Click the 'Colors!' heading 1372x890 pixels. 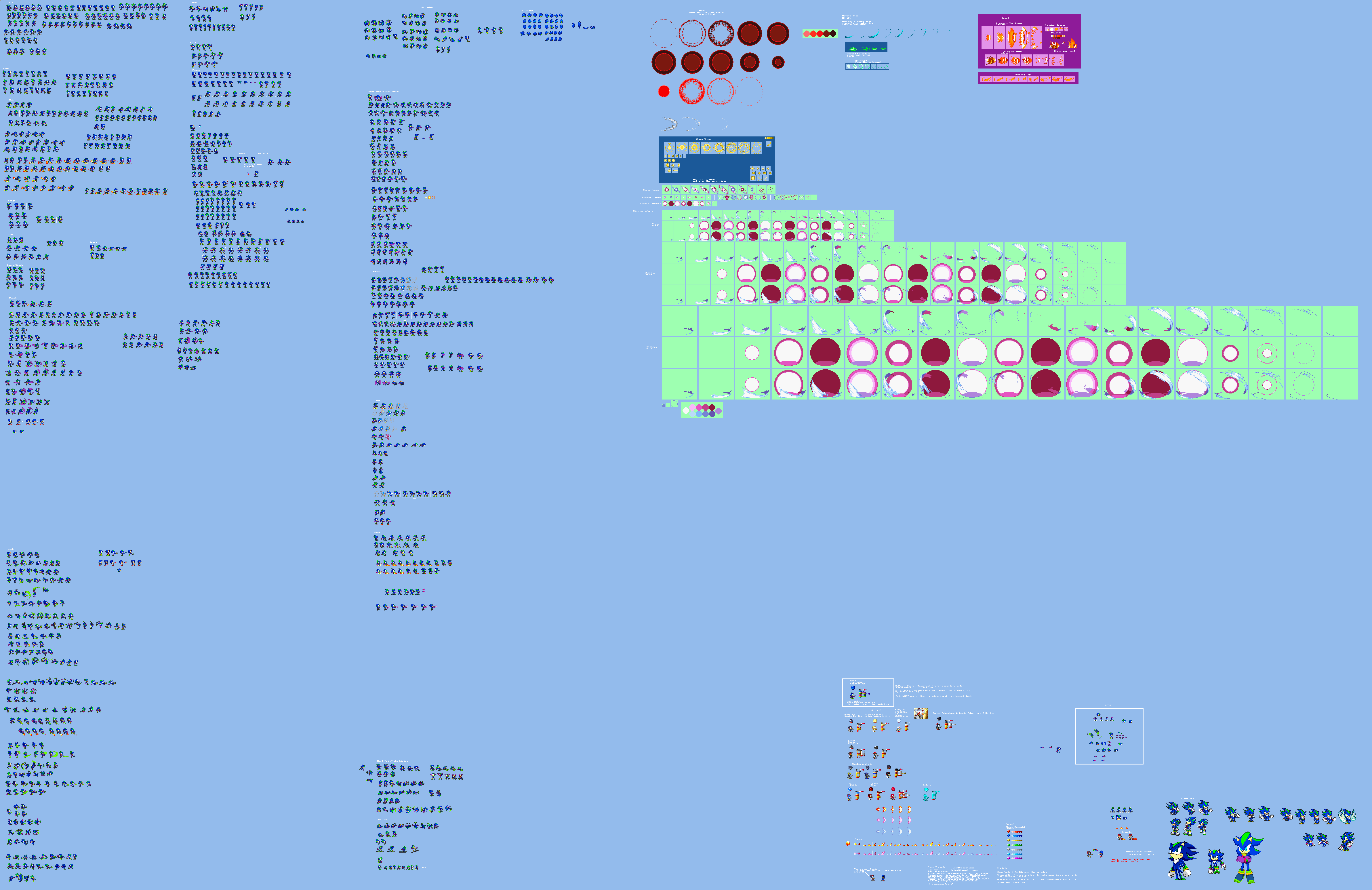point(876,710)
